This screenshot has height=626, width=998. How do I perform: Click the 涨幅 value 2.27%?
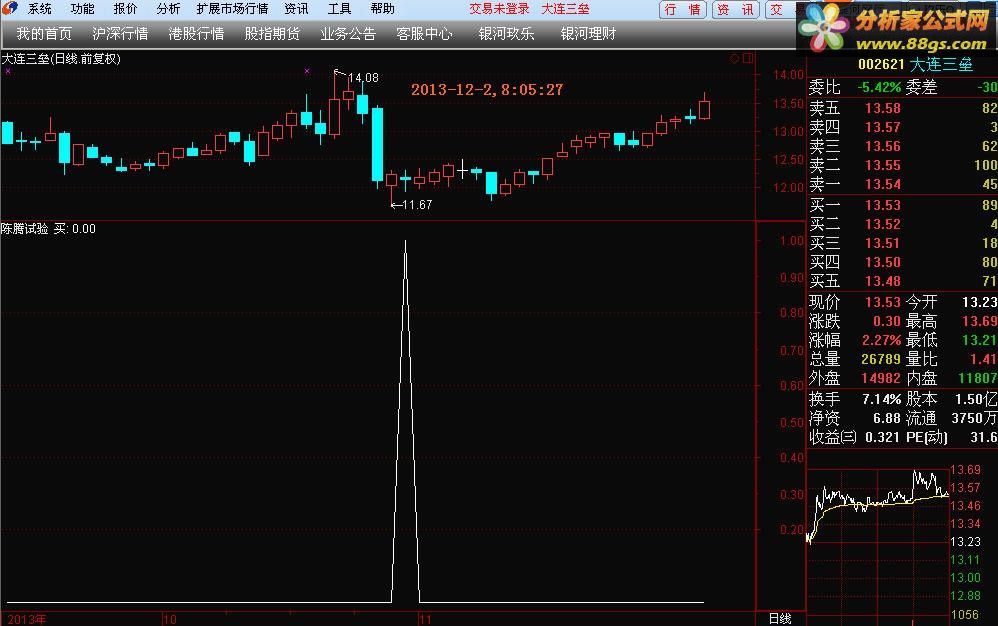pyautogui.click(x=882, y=340)
